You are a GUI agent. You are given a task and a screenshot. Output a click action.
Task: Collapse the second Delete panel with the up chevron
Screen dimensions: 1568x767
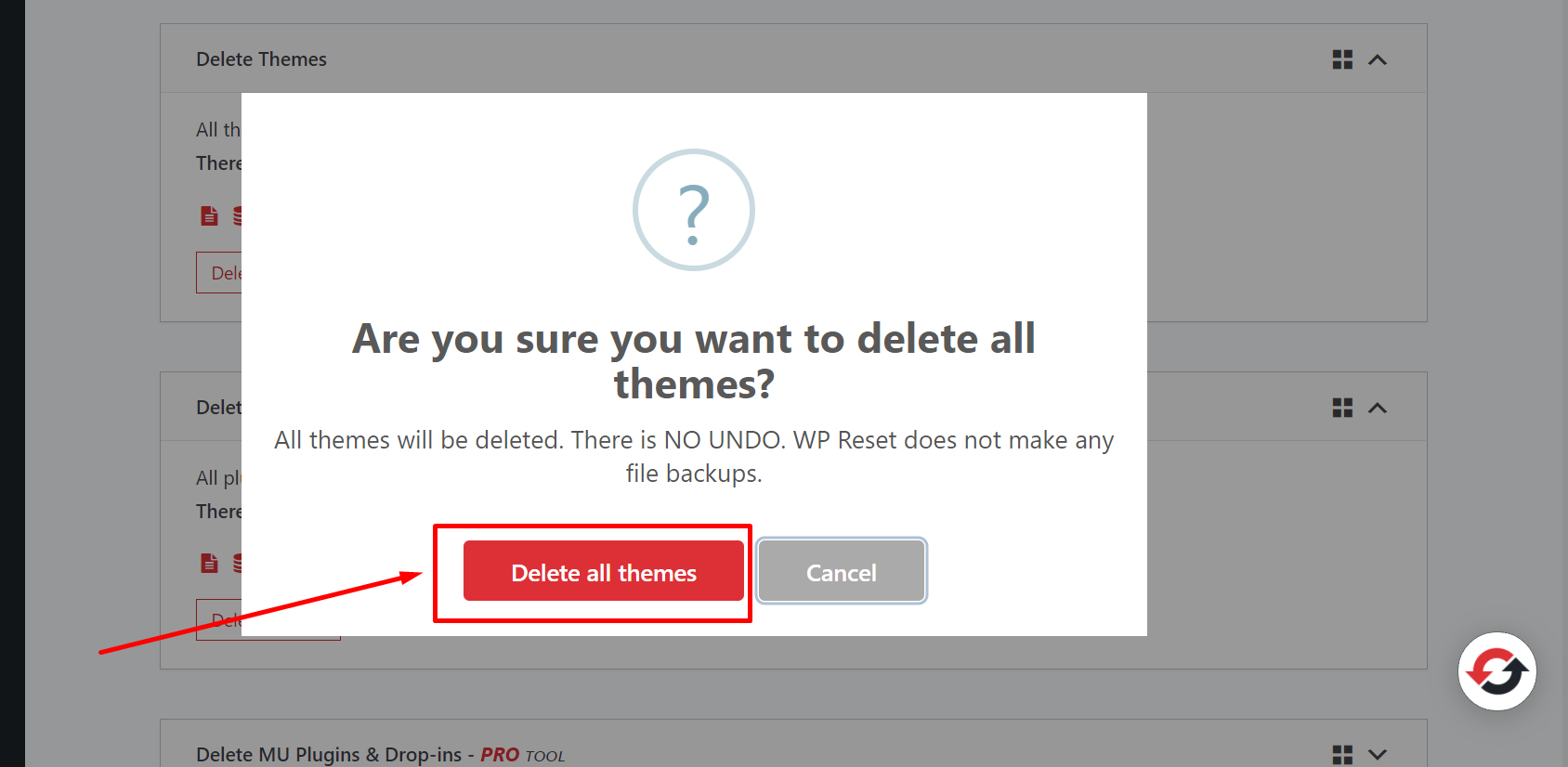coord(1379,407)
